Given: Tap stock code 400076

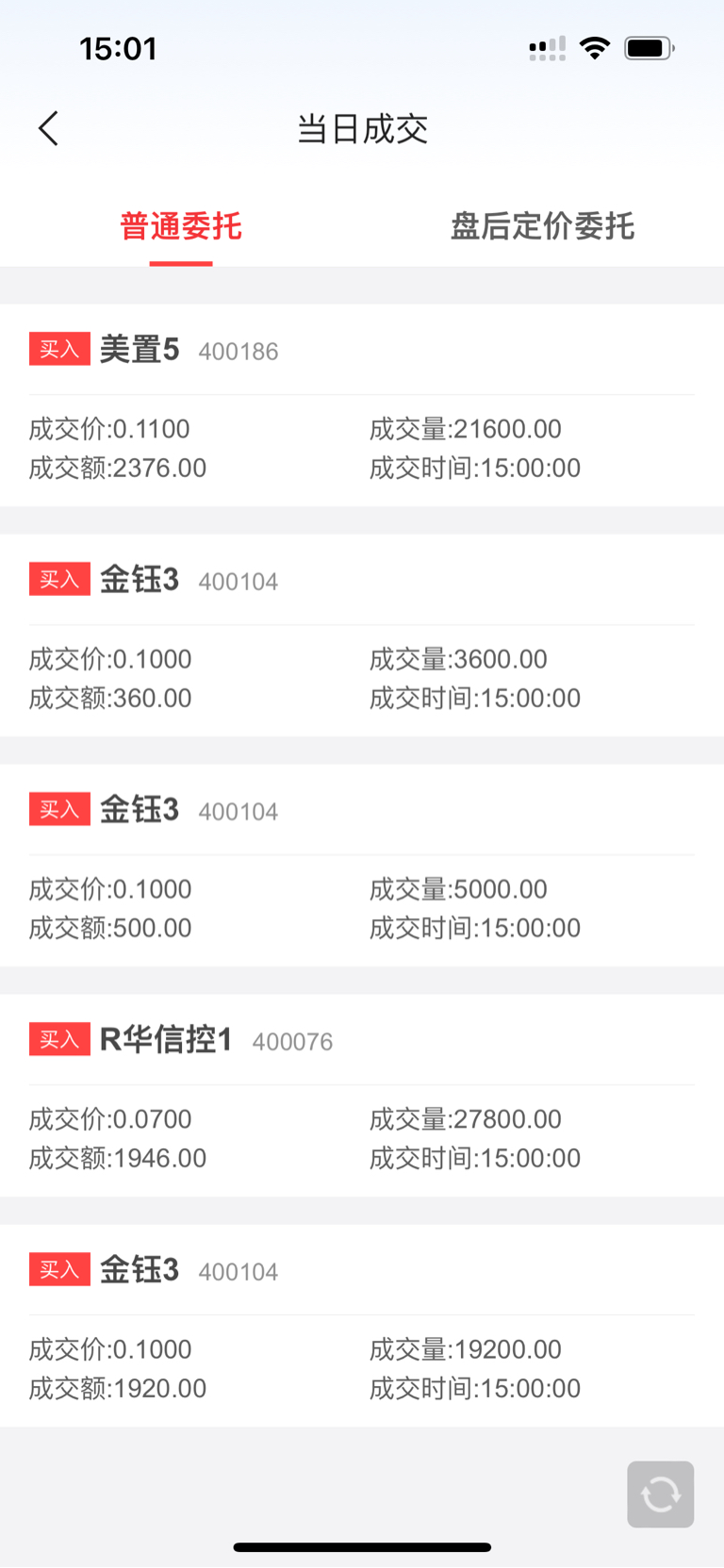Looking at the screenshot, I should (x=292, y=1042).
